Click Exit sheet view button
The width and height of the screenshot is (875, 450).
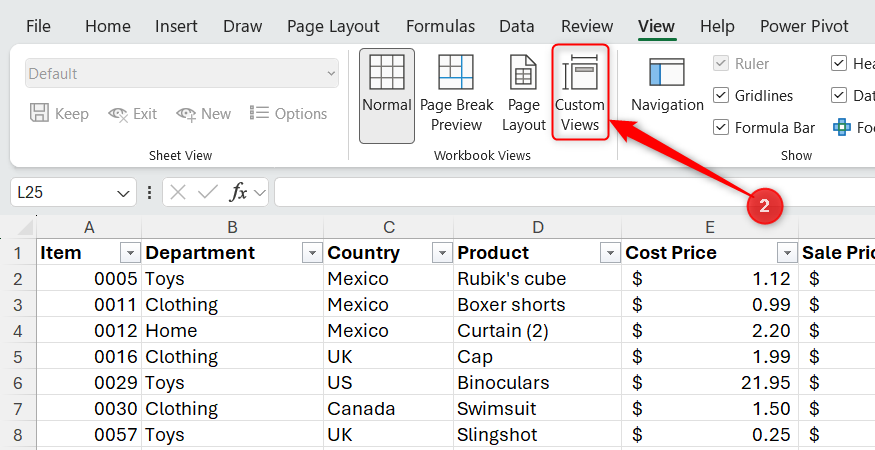133,114
